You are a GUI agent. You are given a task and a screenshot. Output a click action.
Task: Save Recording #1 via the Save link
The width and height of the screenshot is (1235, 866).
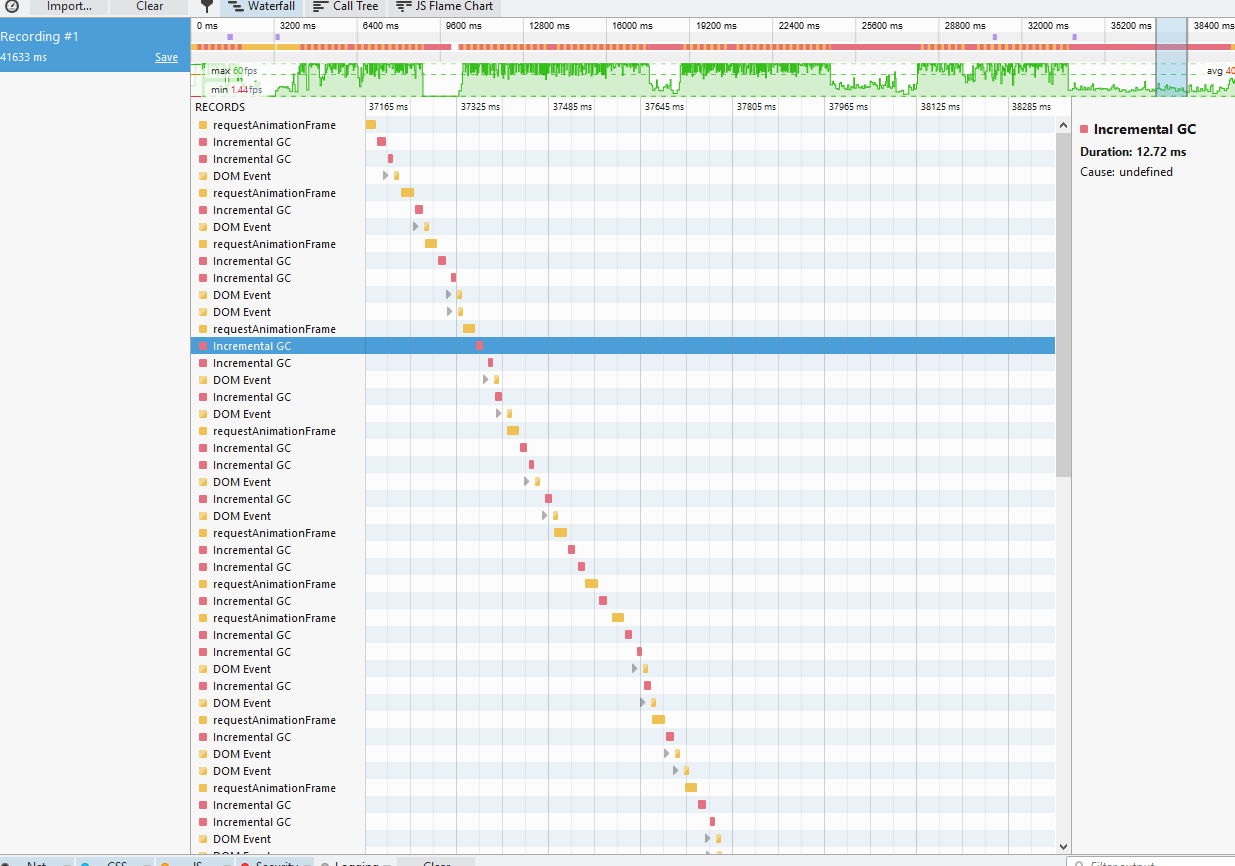tap(166, 58)
